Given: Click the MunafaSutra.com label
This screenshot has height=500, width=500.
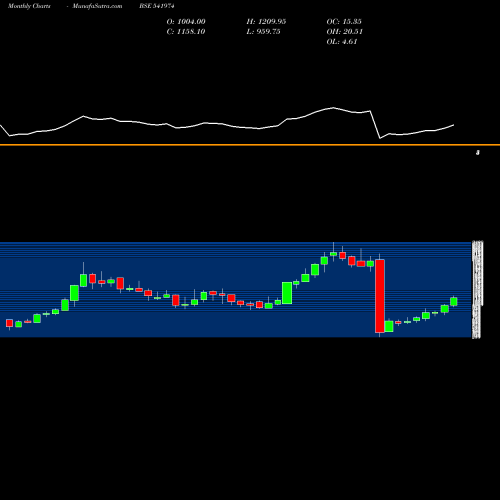Looking at the screenshot, I should pos(97,6).
